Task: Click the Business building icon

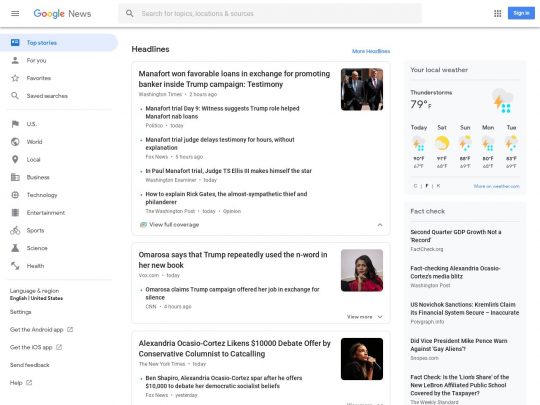Action: point(15,177)
